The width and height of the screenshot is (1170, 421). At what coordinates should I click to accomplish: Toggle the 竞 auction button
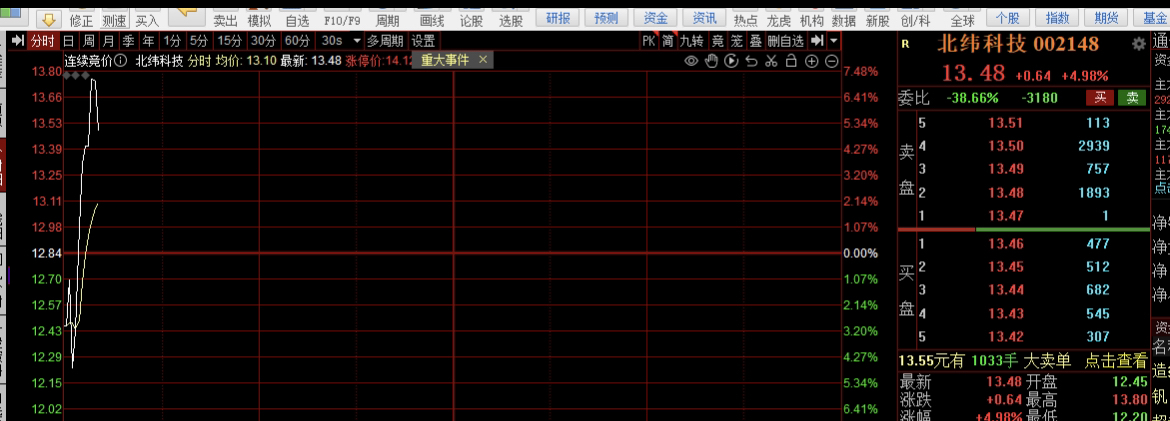click(x=717, y=41)
